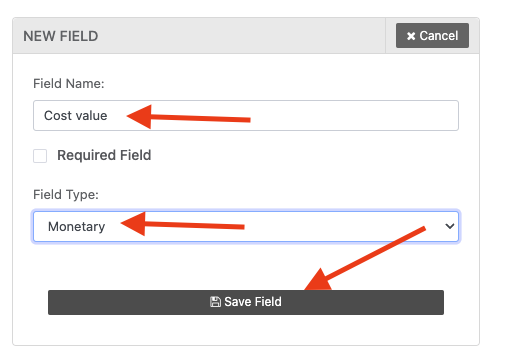Click the red arrow pointing at Monetary
This screenshot has width=518, height=363.
pos(183,224)
